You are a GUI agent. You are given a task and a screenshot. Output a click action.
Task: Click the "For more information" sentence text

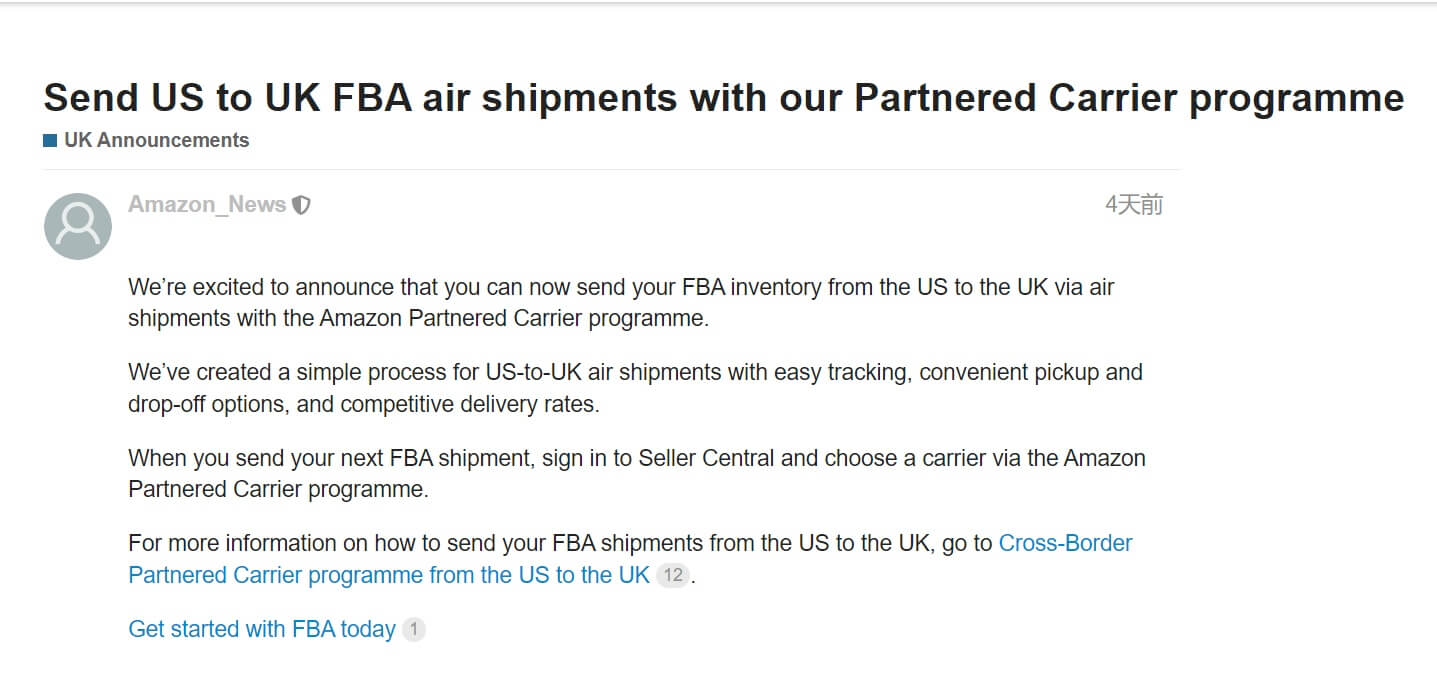click(560, 544)
